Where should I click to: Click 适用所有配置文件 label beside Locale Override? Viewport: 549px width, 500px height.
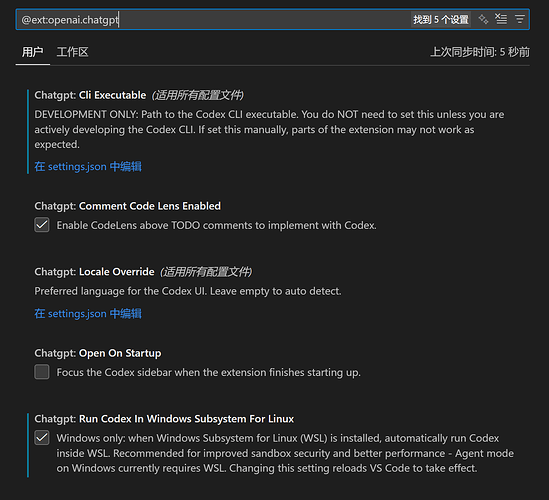pyautogui.click(x=206, y=272)
